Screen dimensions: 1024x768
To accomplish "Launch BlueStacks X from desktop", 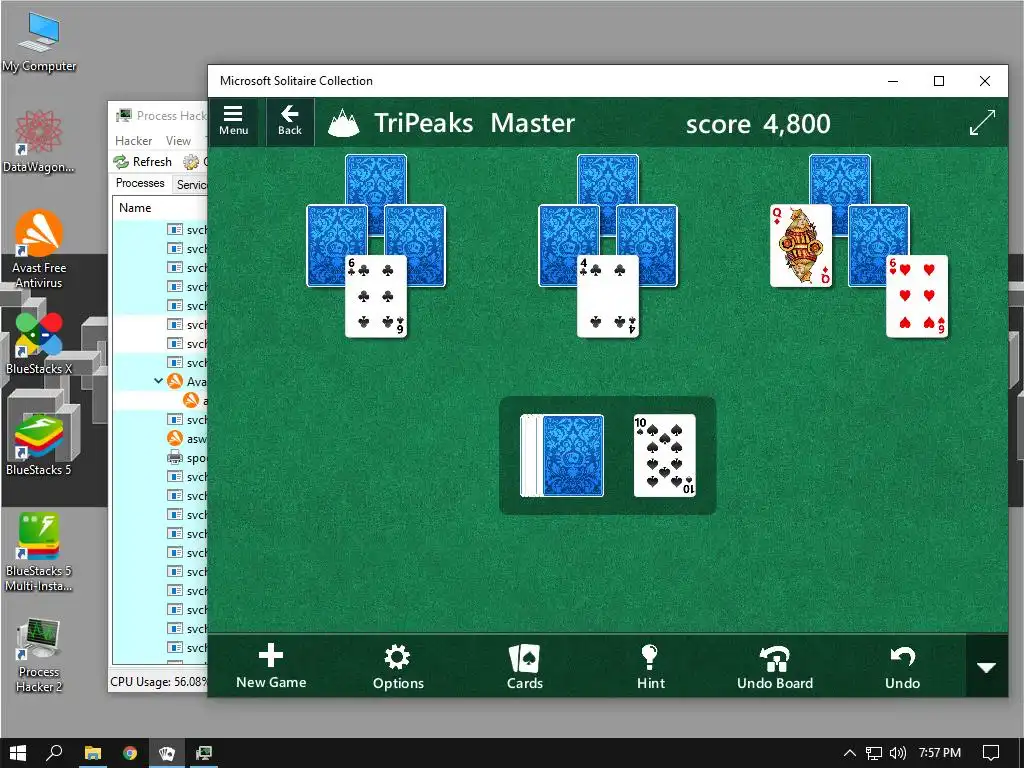I will point(39,344).
